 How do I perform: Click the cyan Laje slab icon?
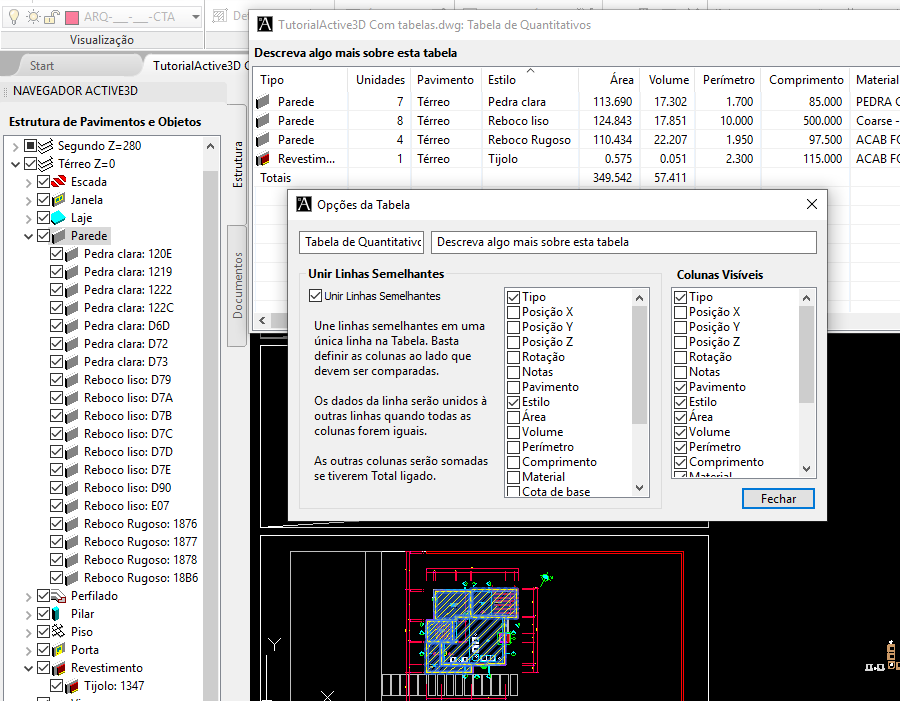(59, 218)
